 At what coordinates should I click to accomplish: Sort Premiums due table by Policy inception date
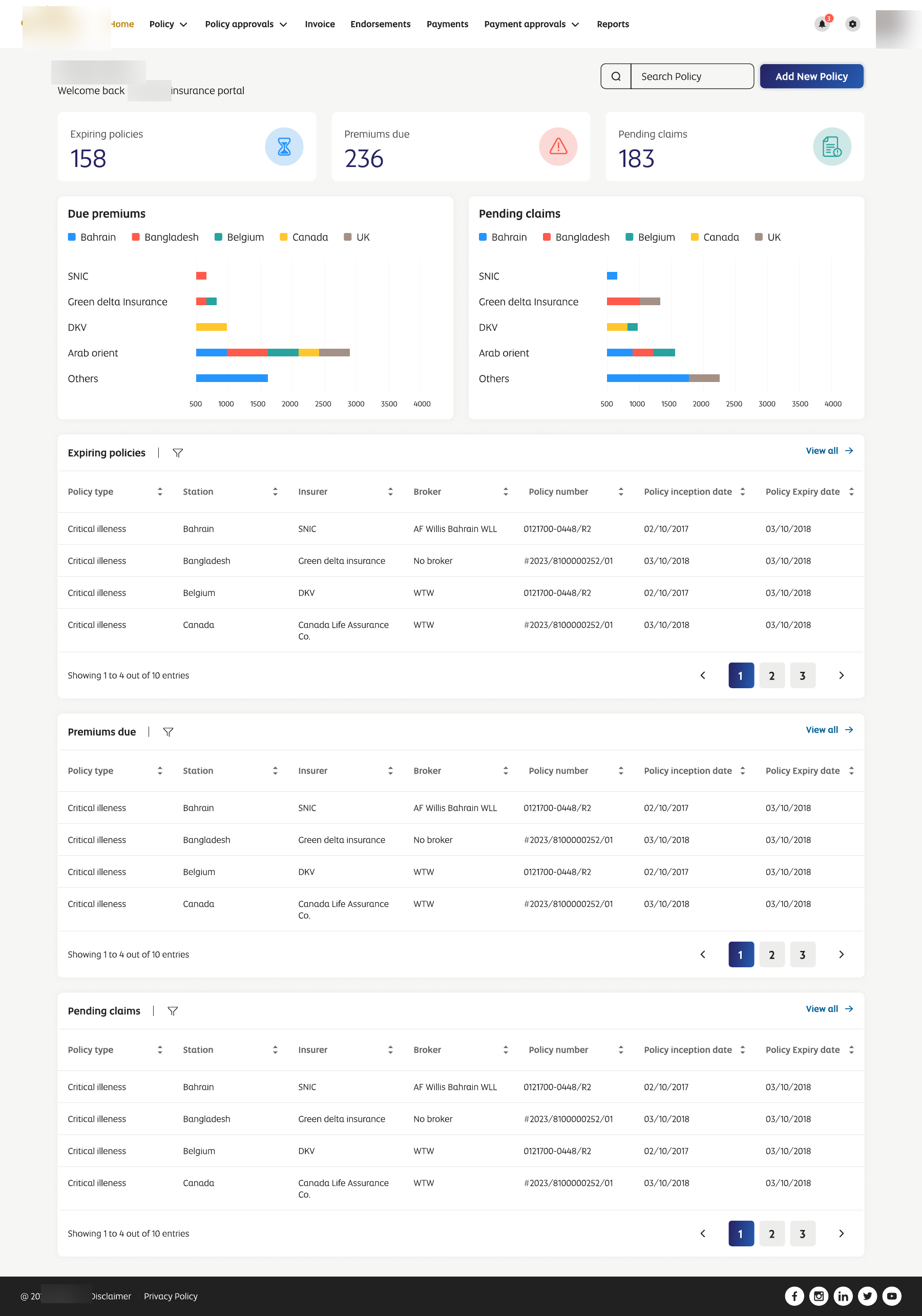pyautogui.click(x=743, y=771)
